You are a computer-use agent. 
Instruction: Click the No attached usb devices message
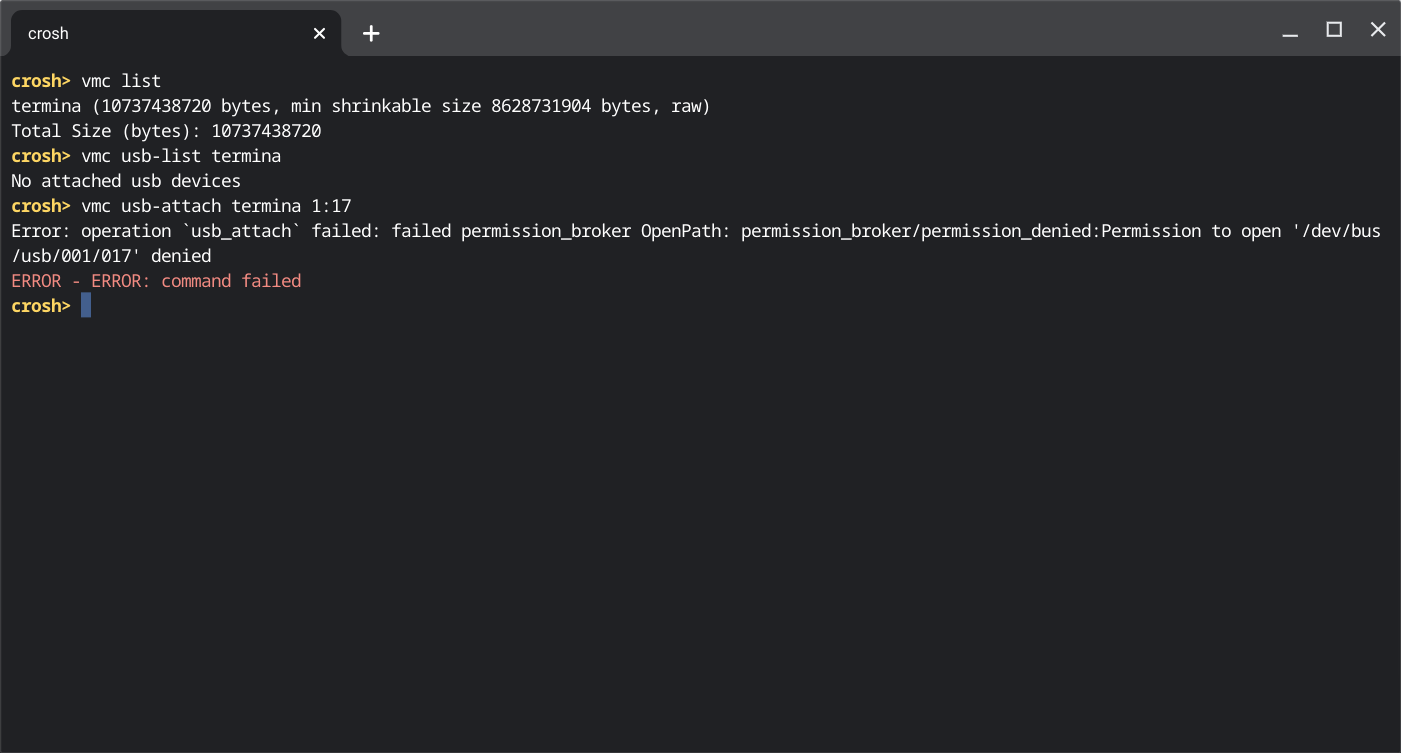tap(125, 180)
